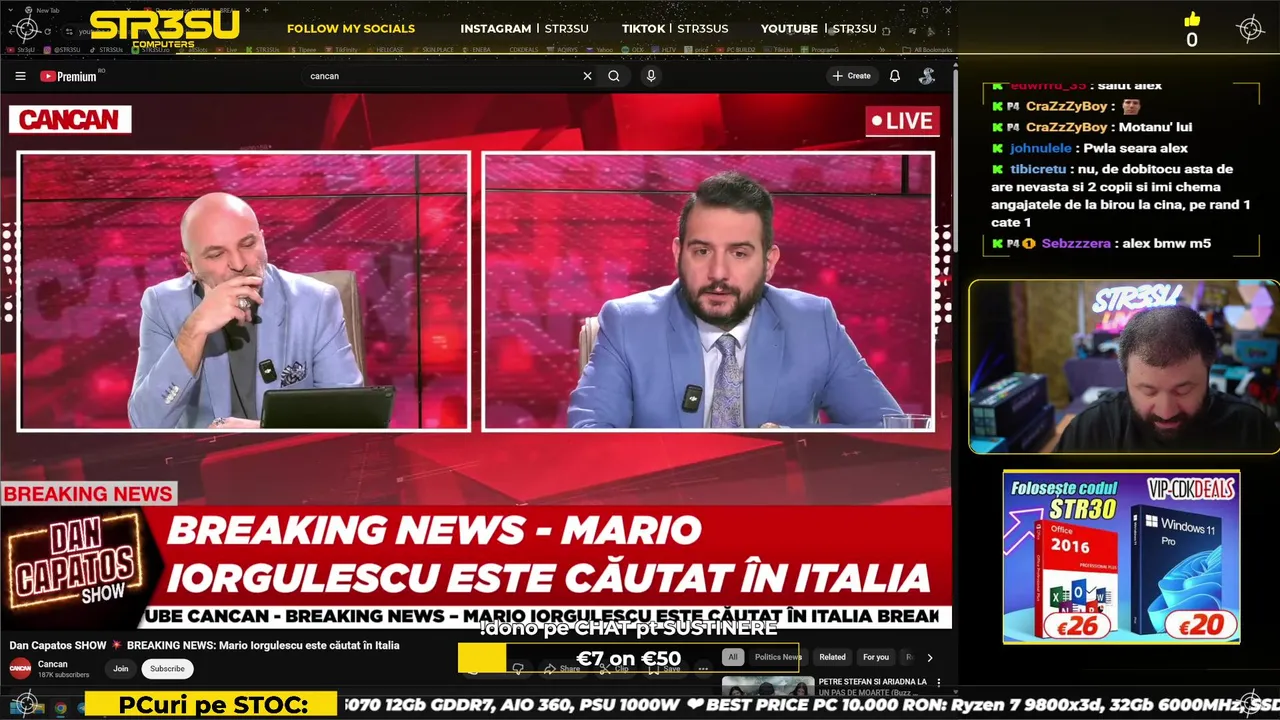Save the video to a playlist
The width and height of the screenshot is (1280, 720).
(665, 668)
